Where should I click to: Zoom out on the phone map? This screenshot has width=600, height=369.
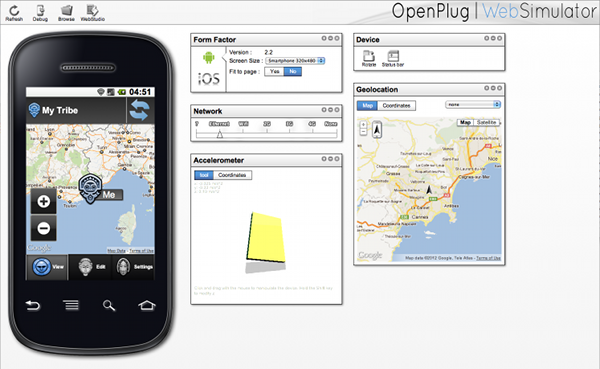pyautogui.click(x=44, y=228)
